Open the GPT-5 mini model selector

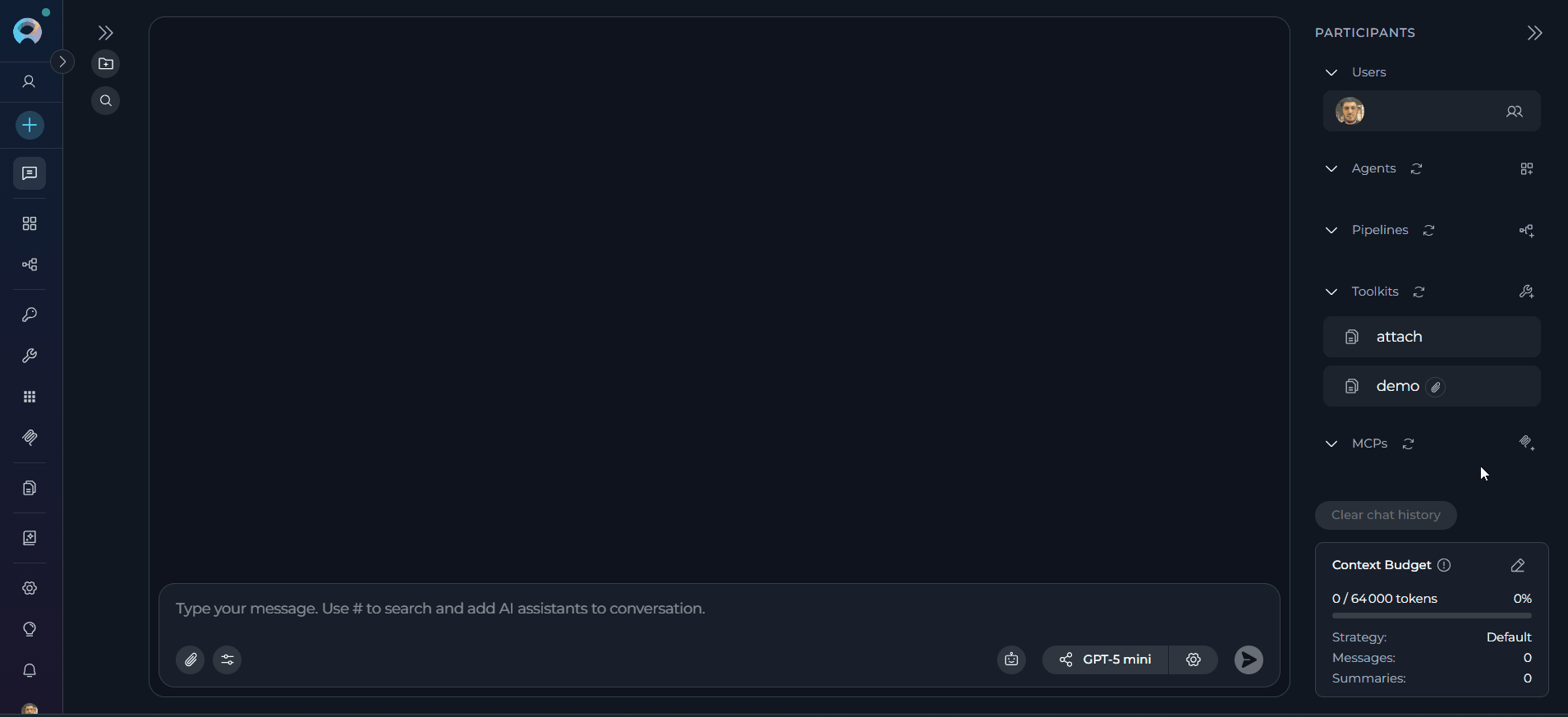(1106, 660)
